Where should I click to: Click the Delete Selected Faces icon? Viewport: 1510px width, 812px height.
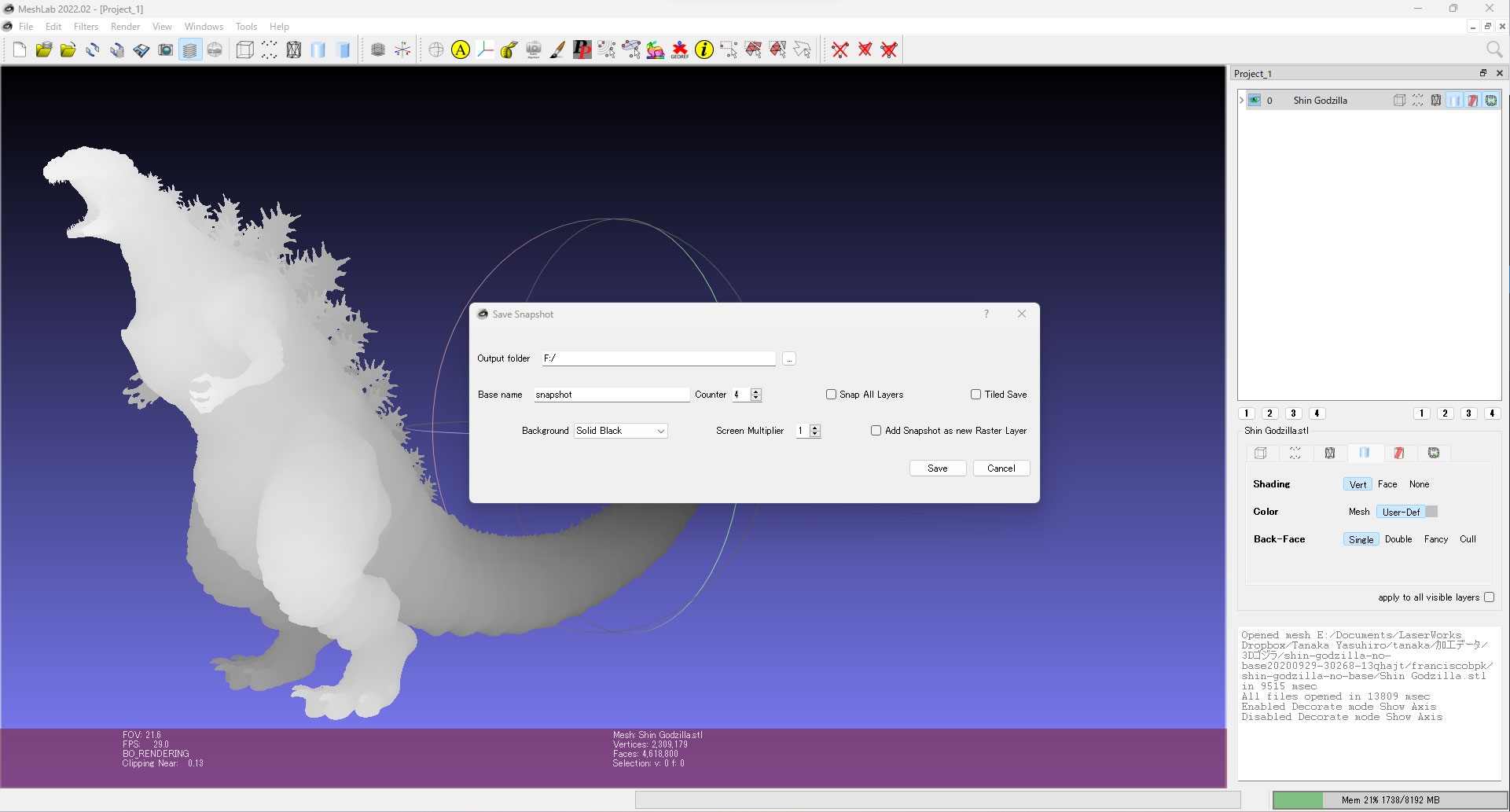(865, 50)
